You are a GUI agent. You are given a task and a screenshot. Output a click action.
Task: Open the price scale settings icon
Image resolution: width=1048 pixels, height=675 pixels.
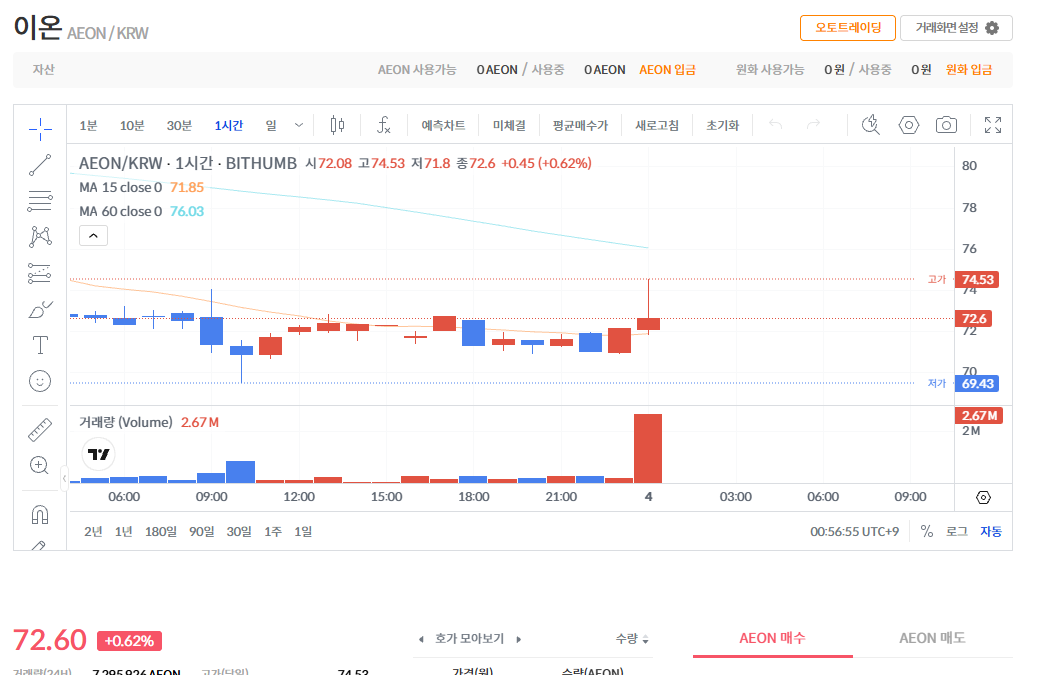pos(983,497)
